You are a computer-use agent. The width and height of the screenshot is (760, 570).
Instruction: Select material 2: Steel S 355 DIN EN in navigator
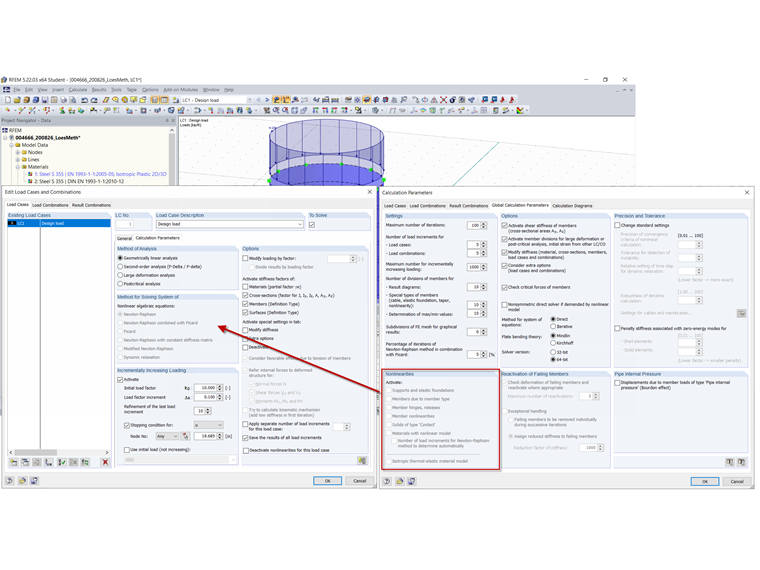pos(79,181)
